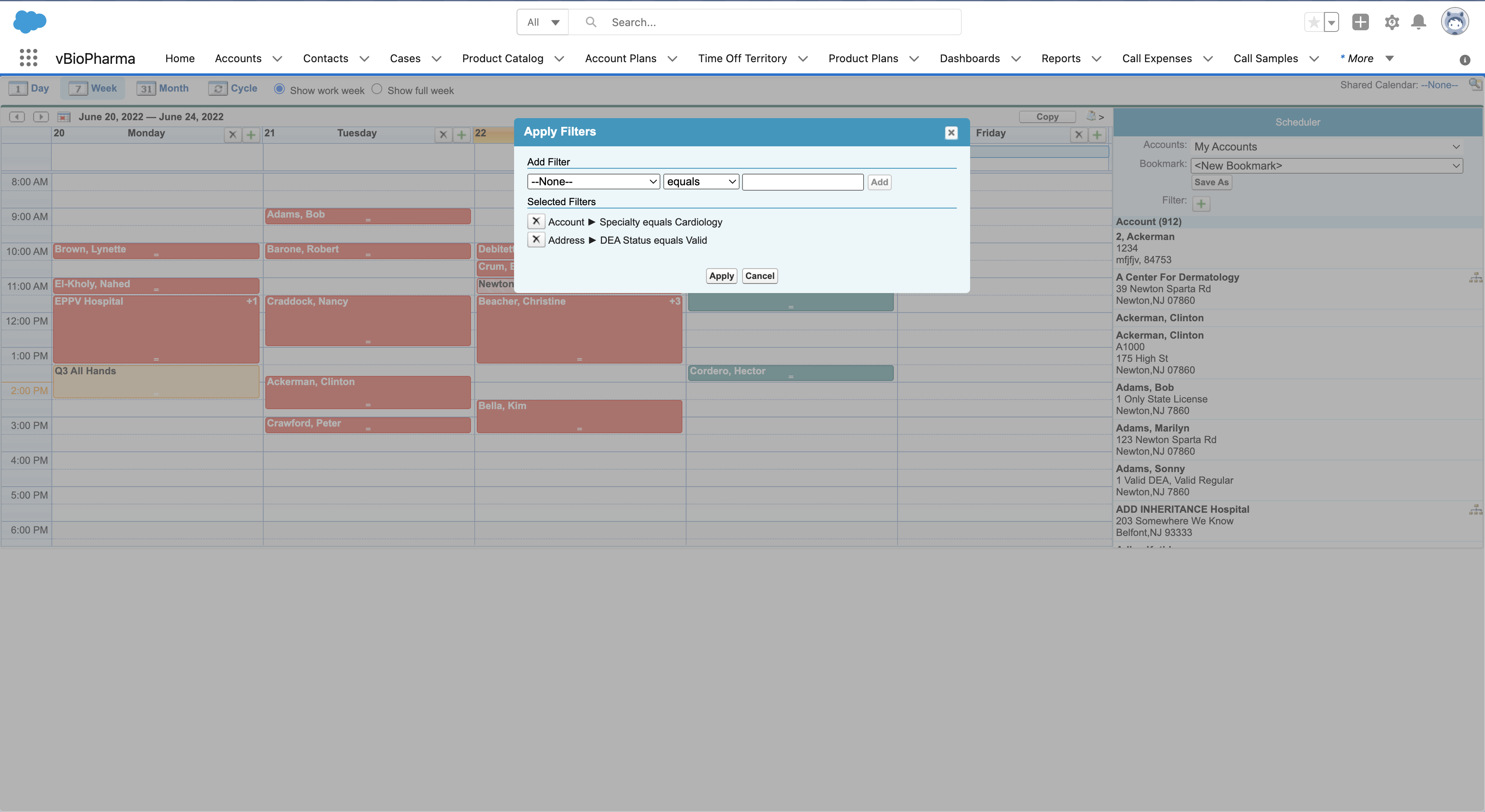Click the Salesforce cloud logo

point(29,22)
